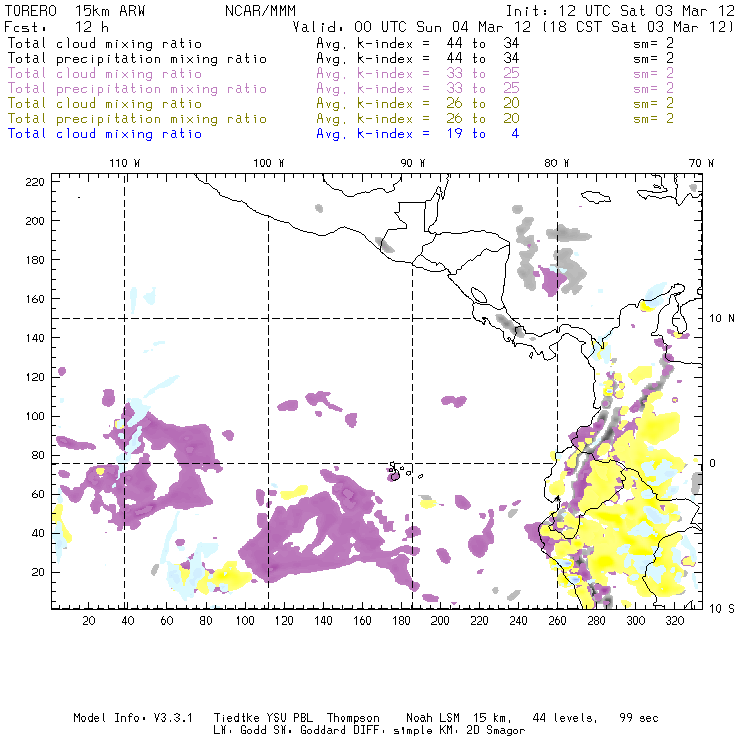Click the "Model Info: V3.3.1" footer text
The image size is (740, 740).
[x=133, y=718]
